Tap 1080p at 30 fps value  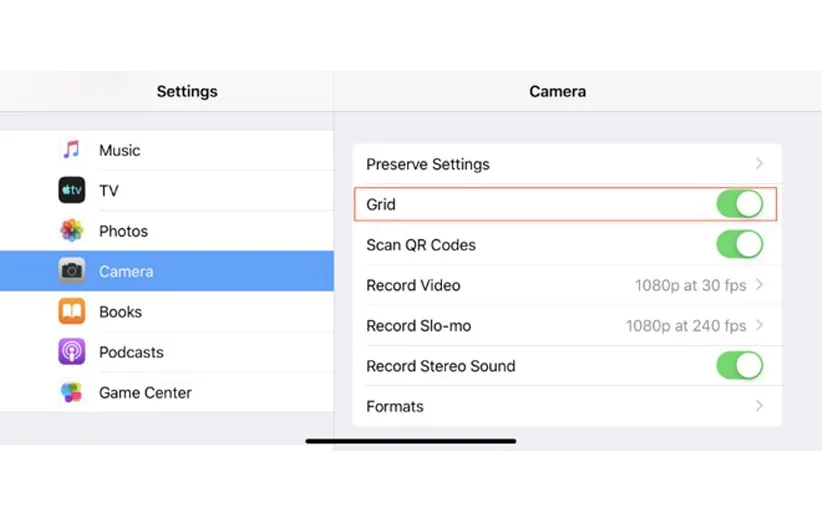click(x=690, y=285)
